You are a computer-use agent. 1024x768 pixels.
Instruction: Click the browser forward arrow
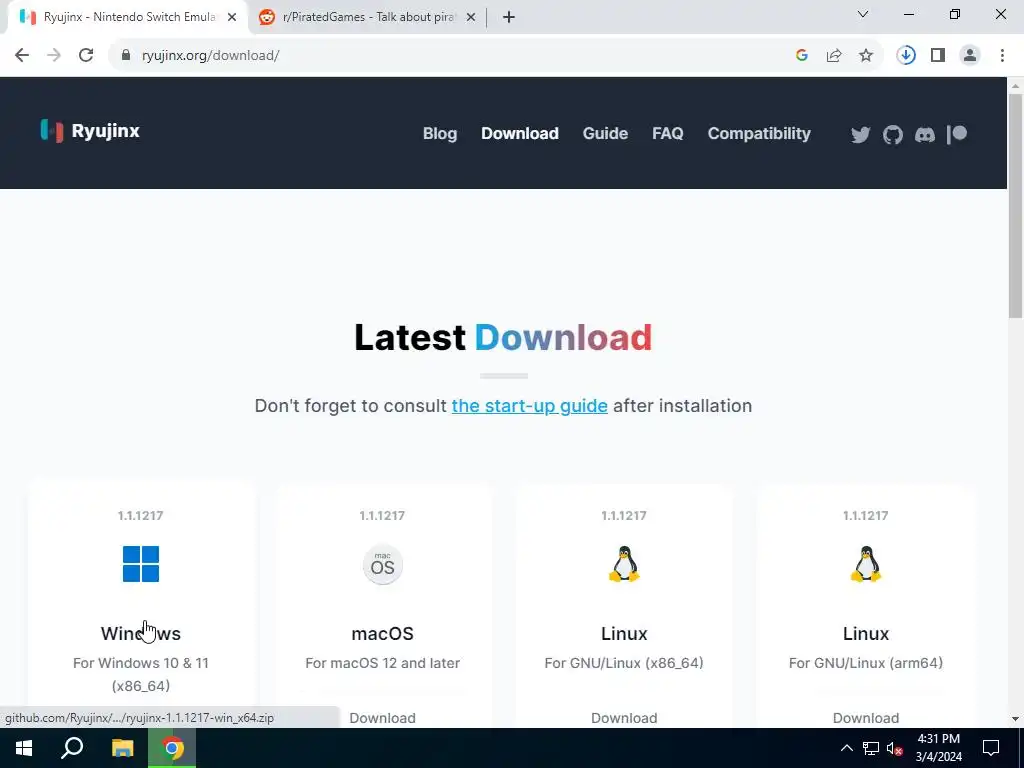(x=54, y=56)
